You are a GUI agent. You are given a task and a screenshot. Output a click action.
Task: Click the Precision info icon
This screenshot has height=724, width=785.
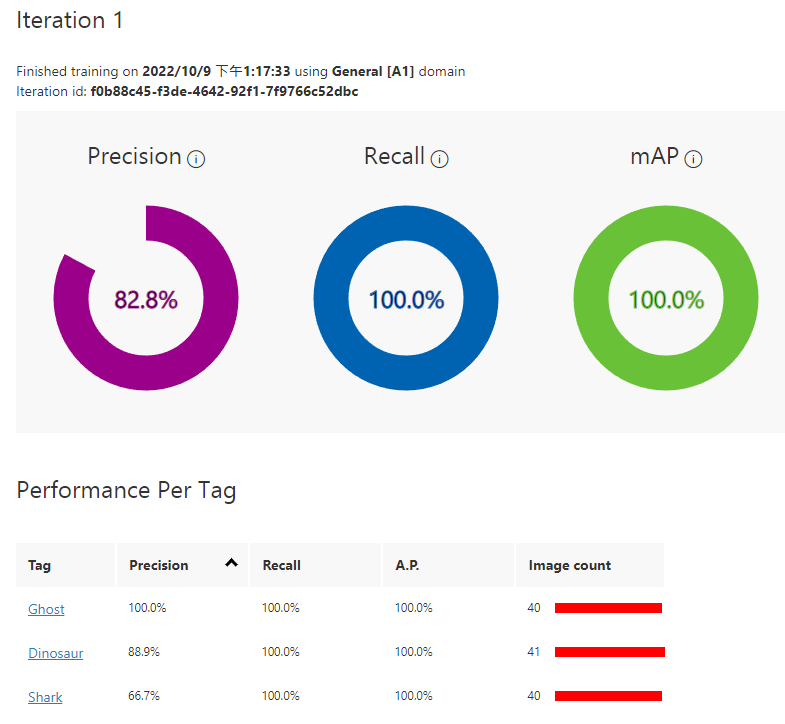(196, 159)
